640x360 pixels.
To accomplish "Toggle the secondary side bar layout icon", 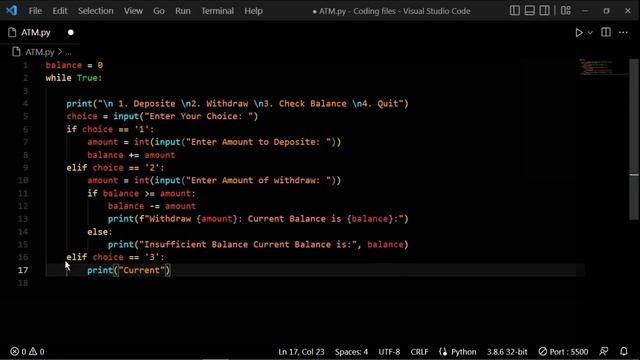I will (544, 11).
